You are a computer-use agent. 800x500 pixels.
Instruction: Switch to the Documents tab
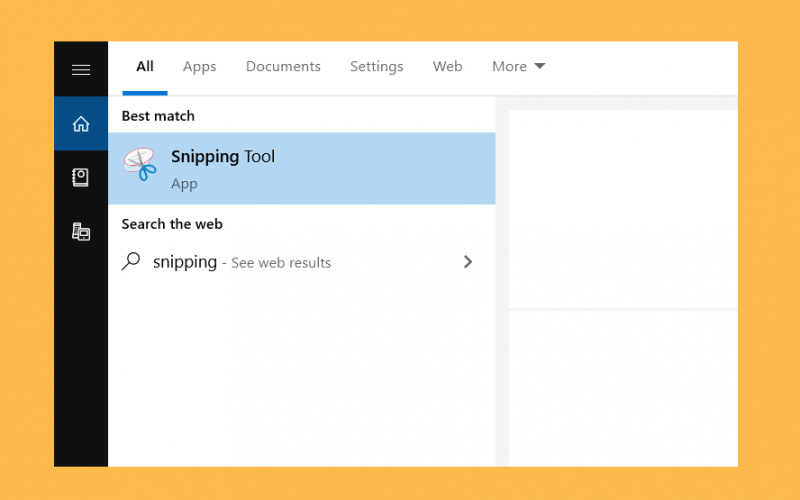point(283,66)
